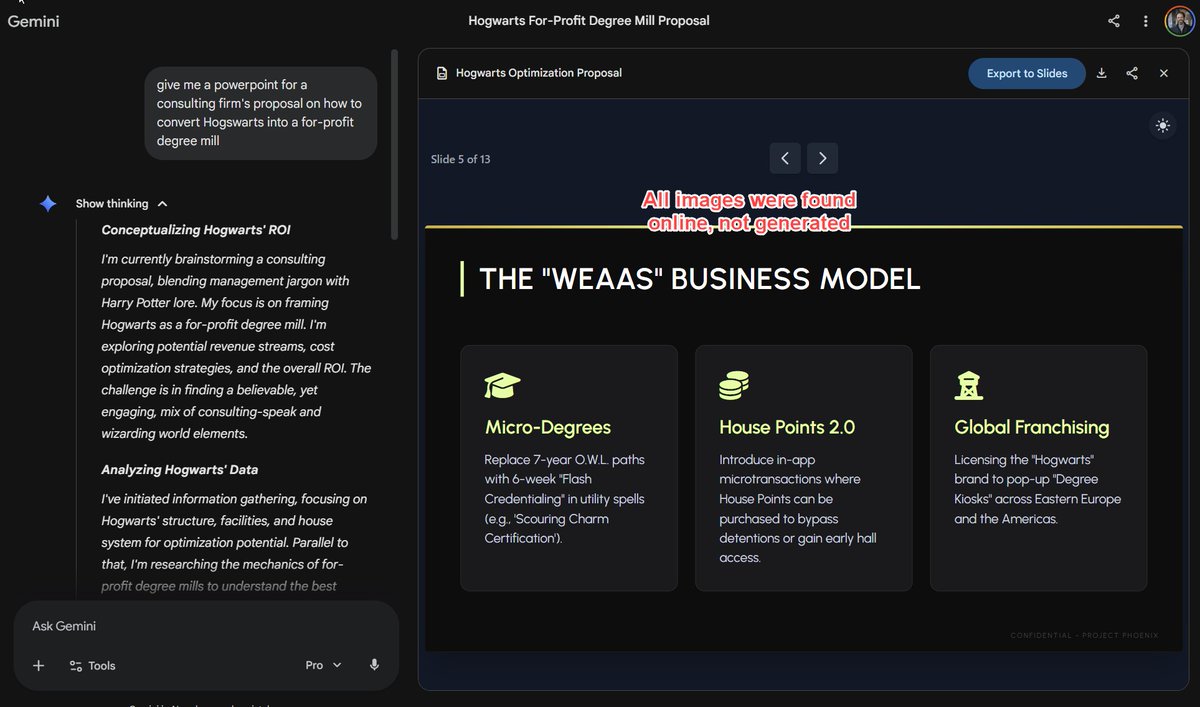Go to the previous slide
The width and height of the screenshot is (1200, 707).
tap(785, 158)
